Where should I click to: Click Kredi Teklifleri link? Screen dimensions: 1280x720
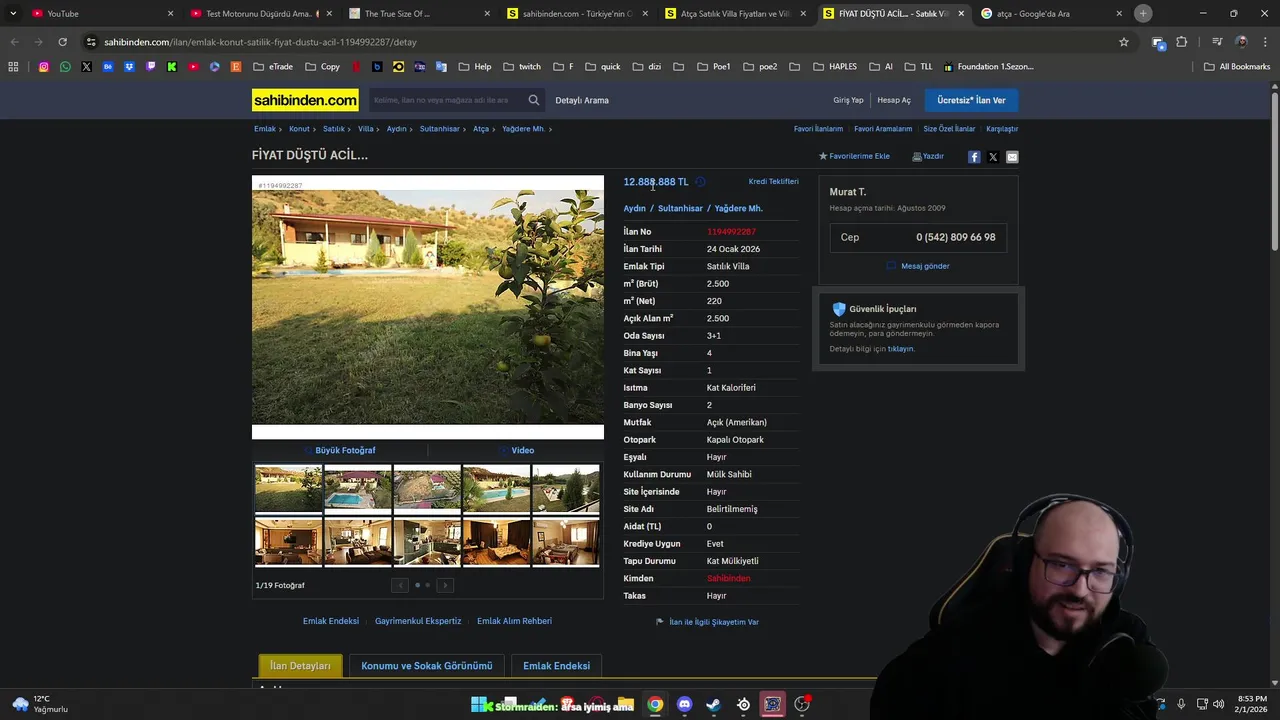[773, 182]
